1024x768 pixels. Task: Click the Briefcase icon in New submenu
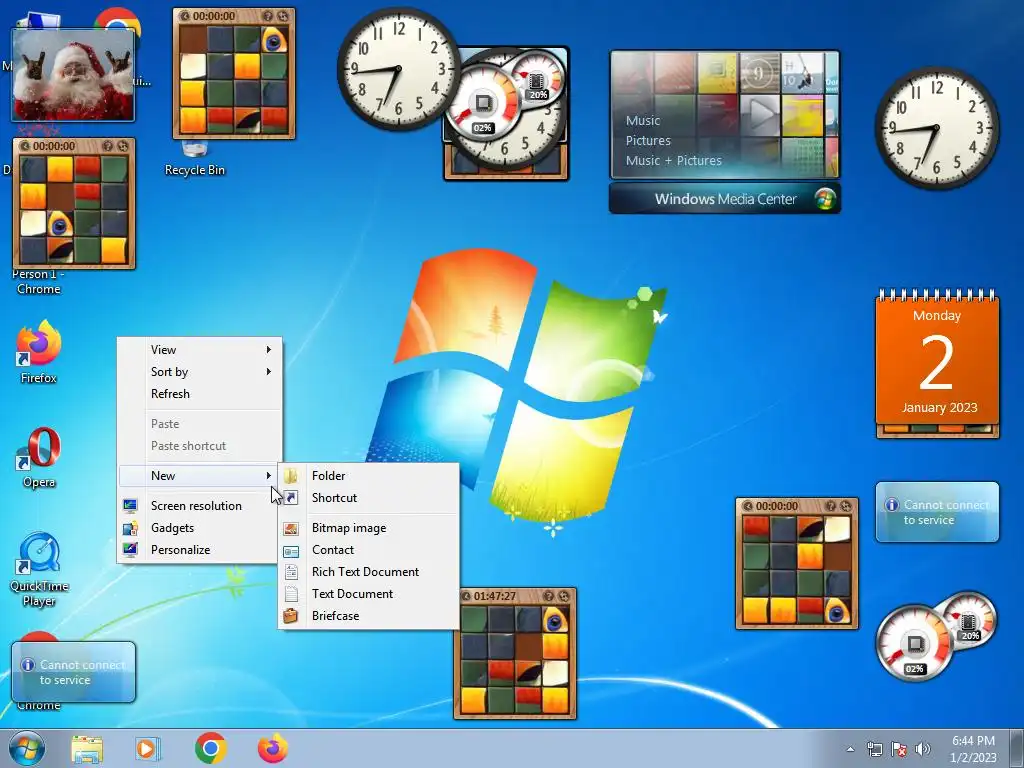click(291, 615)
